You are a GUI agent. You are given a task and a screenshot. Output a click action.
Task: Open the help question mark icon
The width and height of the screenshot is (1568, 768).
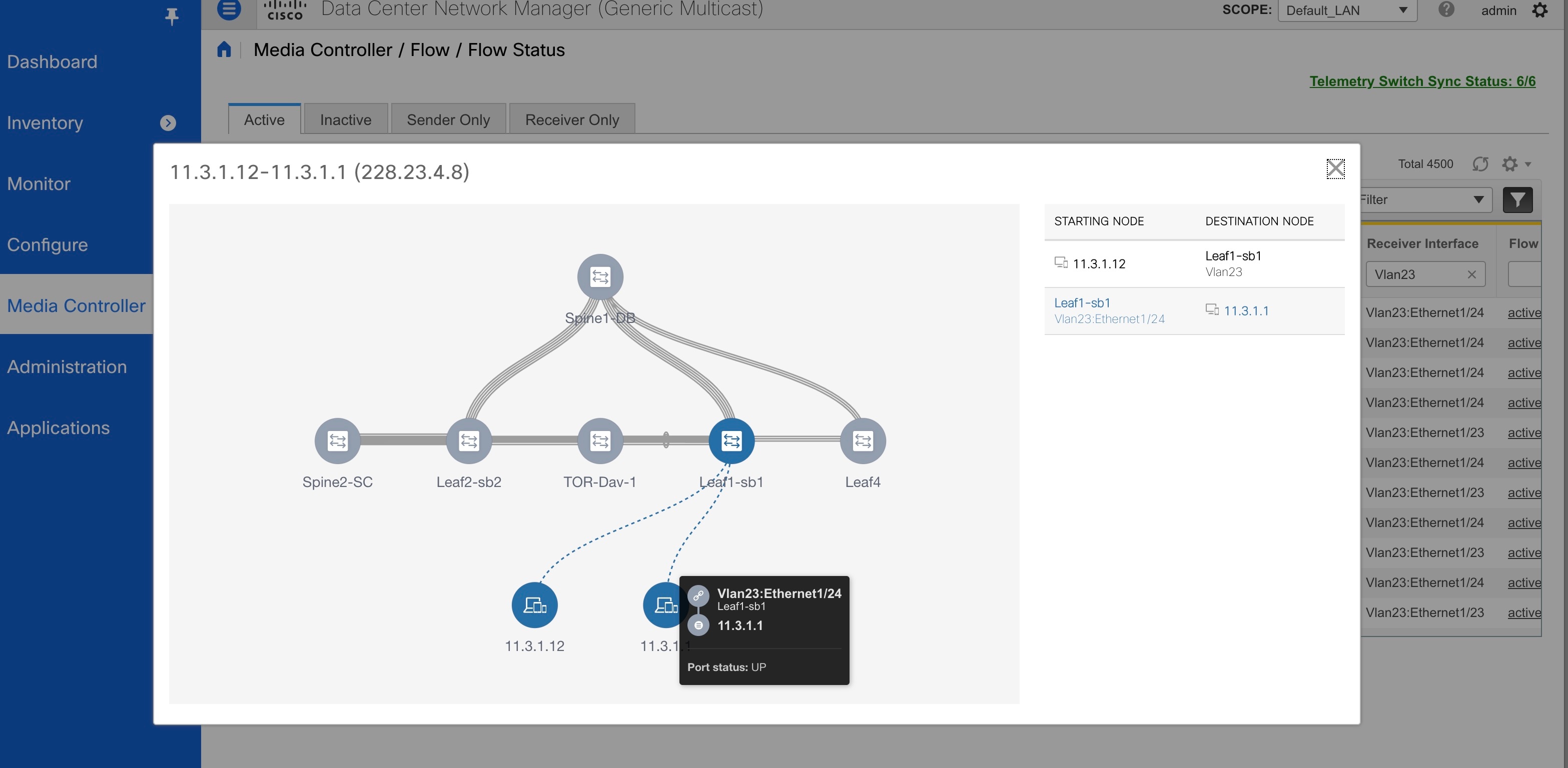[1446, 9]
